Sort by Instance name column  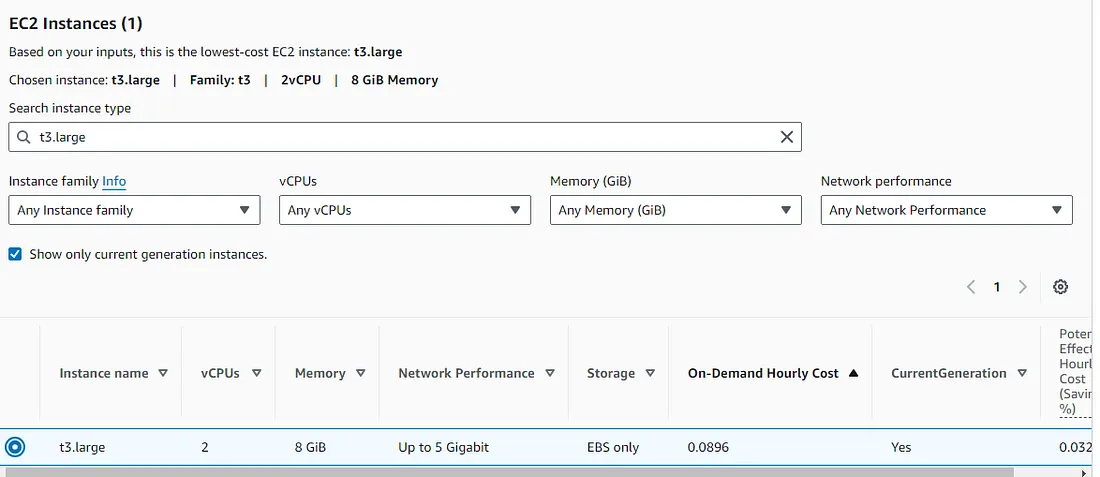pyautogui.click(x=113, y=373)
